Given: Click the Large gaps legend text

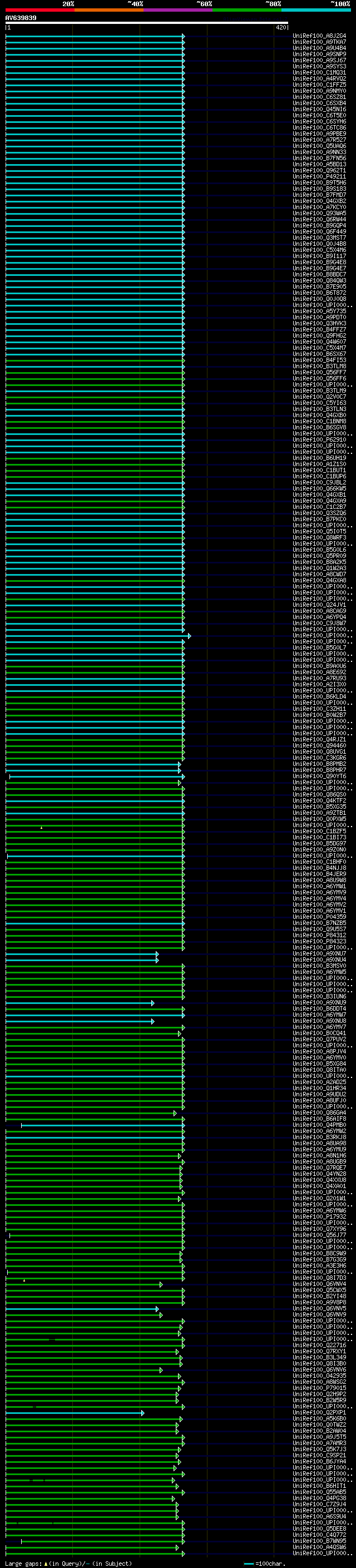Looking at the screenshot, I should tap(68, 1564).
